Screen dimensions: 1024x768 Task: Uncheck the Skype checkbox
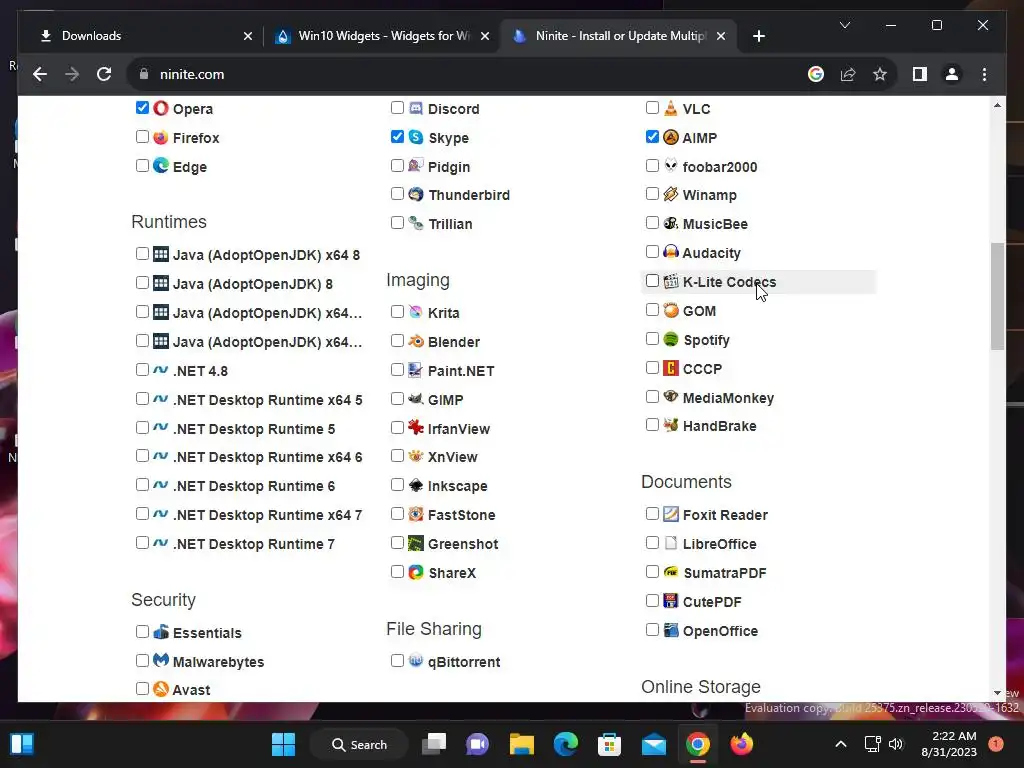pyautogui.click(x=397, y=136)
